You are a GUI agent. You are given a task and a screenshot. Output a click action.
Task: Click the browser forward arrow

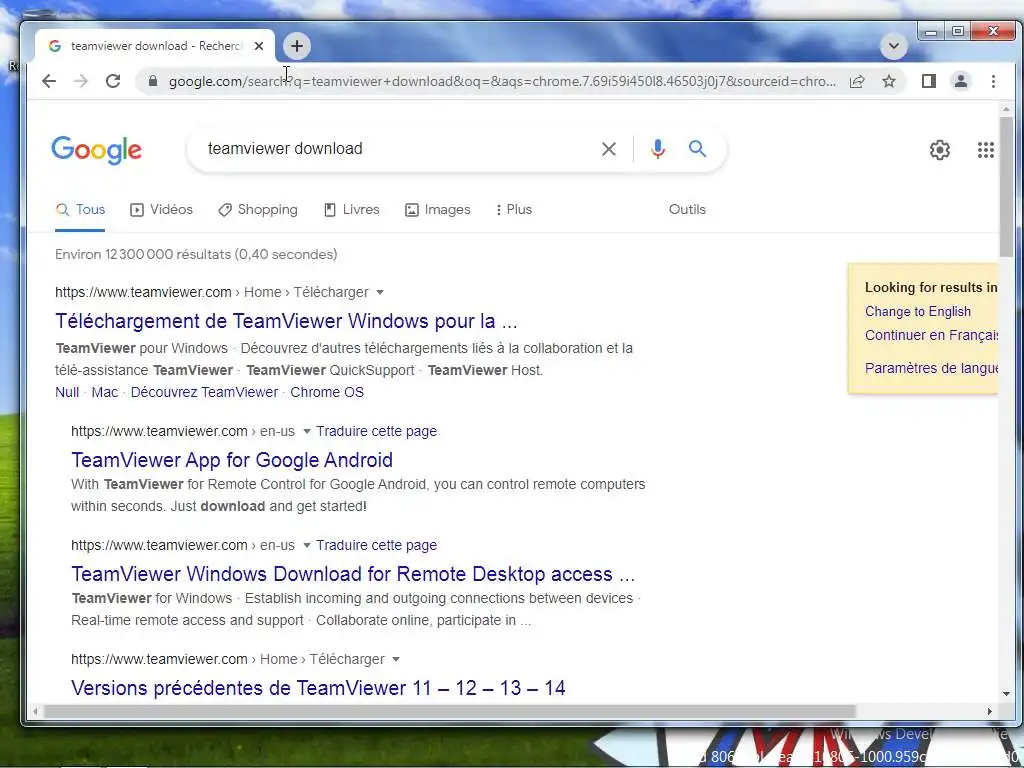click(81, 81)
